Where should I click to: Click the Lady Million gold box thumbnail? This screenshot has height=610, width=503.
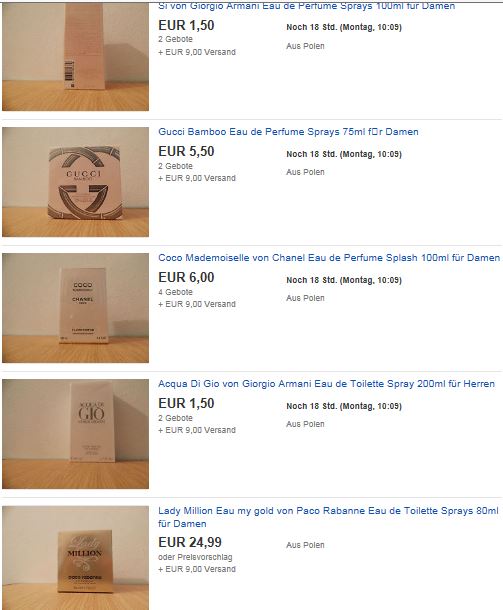pos(75,558)
